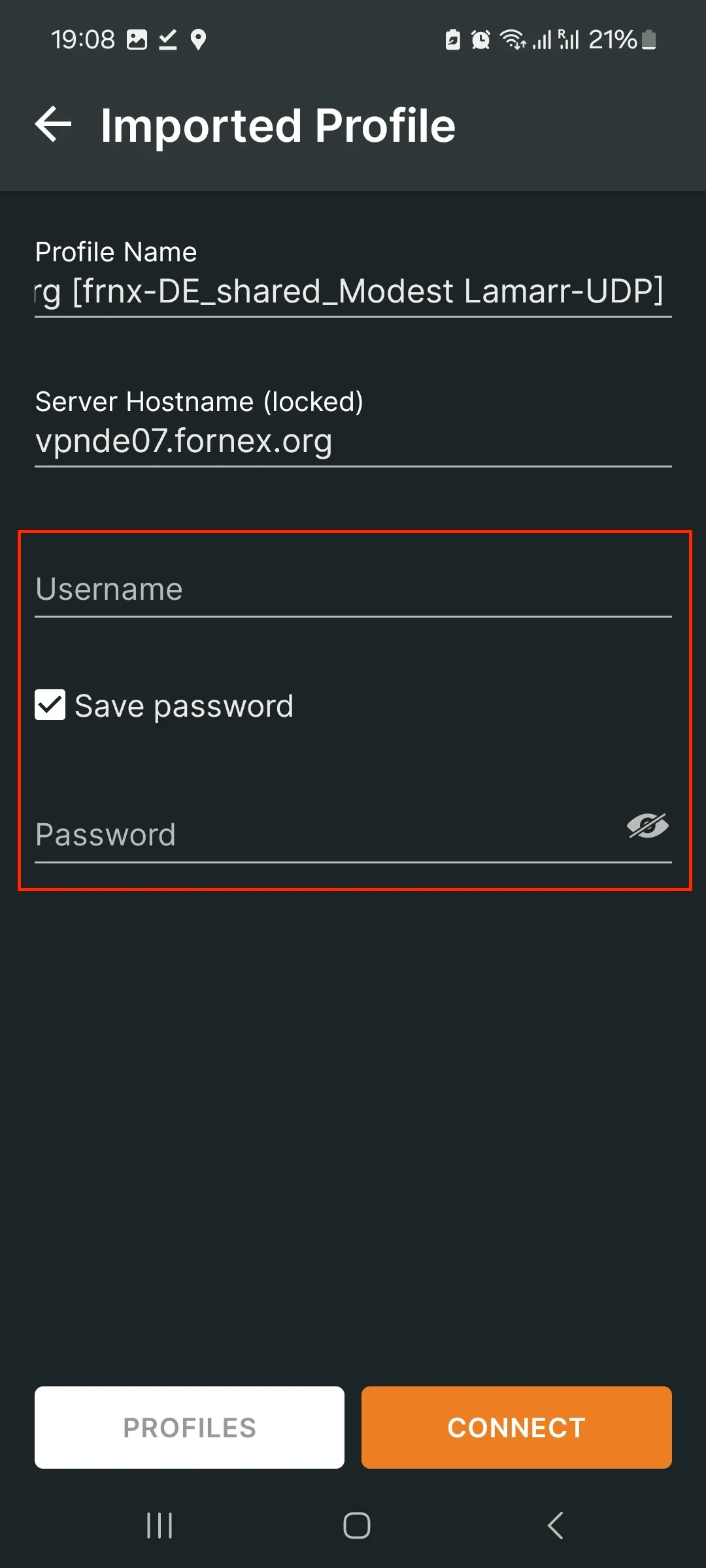Toggle password visibility eye icon
The width and height of the screenshot is (706, 1568).
pyautogui.click(x=647, y=826)
